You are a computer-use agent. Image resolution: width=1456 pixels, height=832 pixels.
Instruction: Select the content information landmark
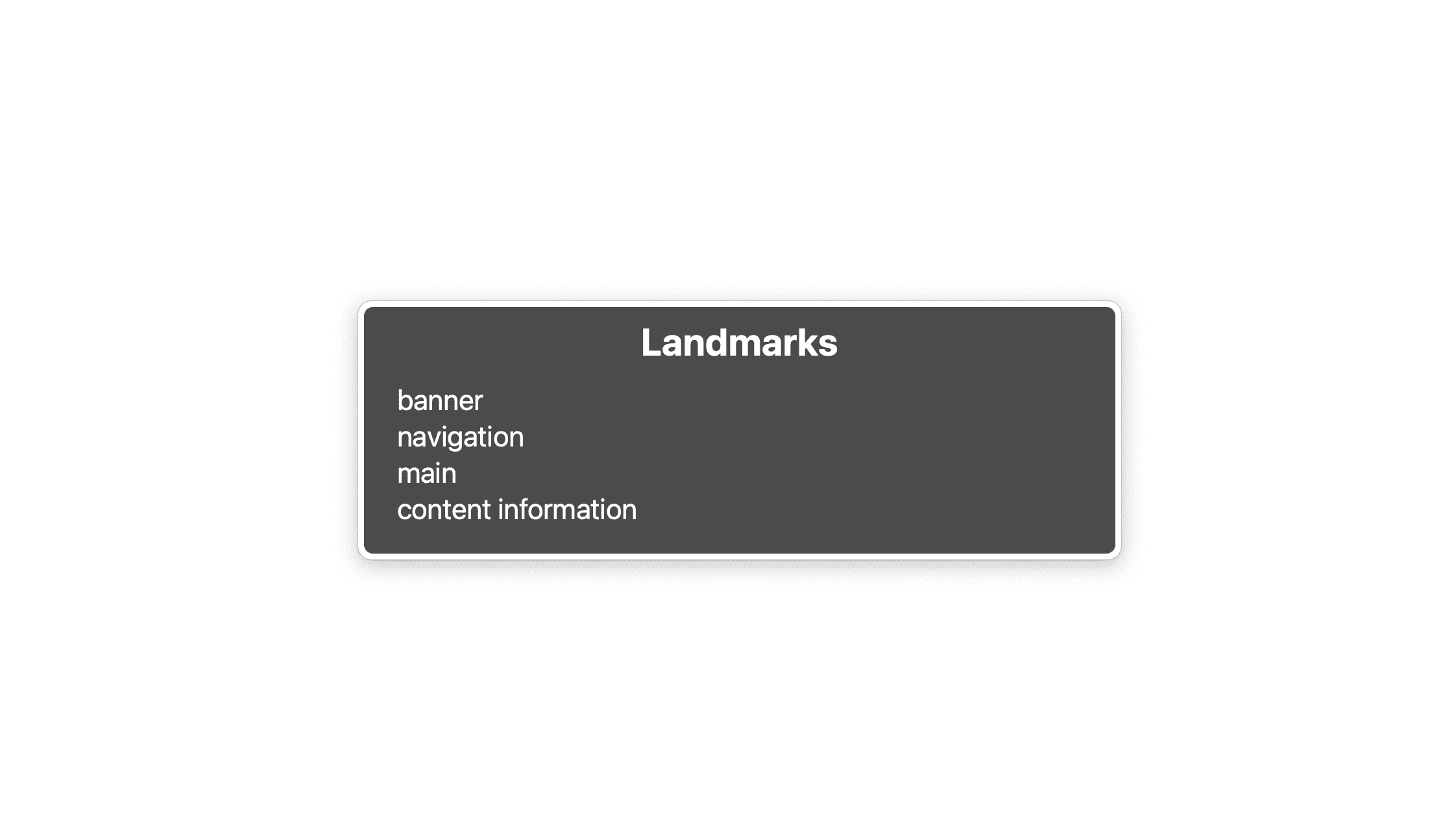click(516, 509)
